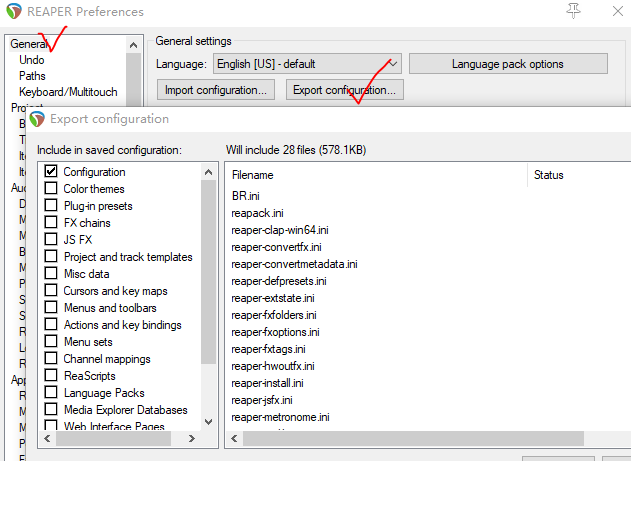Screen dimensions: 631x532
Task: Enable Language Packs in export
Action: pos(51,392)
